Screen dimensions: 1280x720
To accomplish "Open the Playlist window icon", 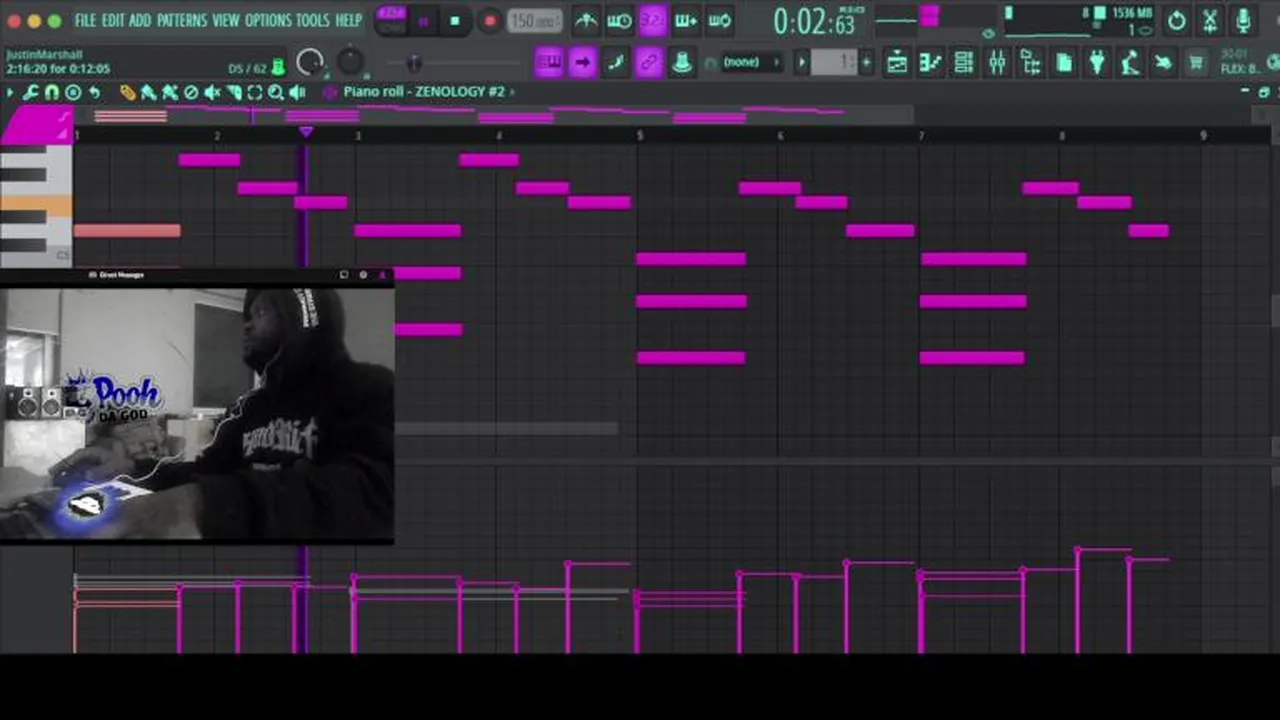I will coord(897,63).
